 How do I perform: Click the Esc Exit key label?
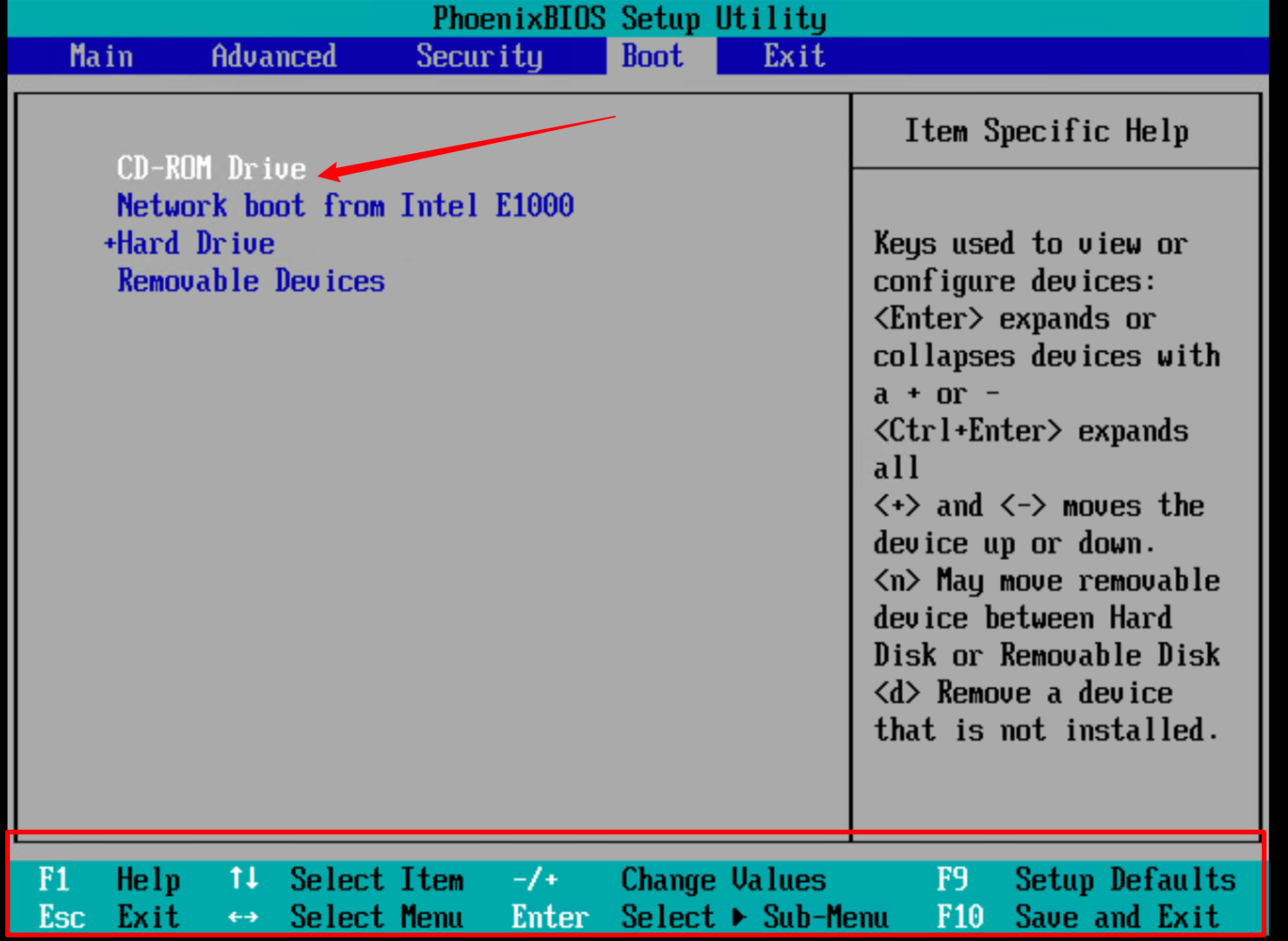coord(61,917)
